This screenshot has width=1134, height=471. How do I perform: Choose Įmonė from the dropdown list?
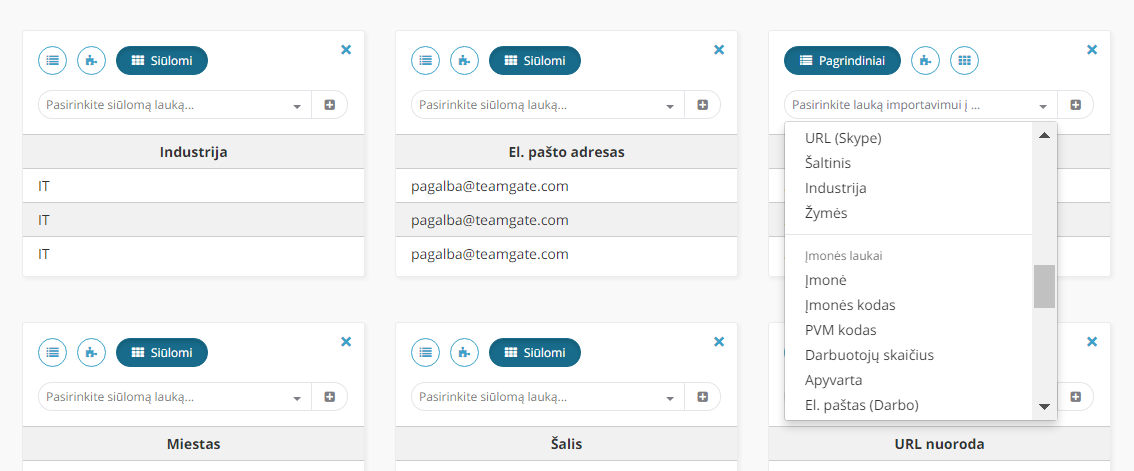pos(909,280)
